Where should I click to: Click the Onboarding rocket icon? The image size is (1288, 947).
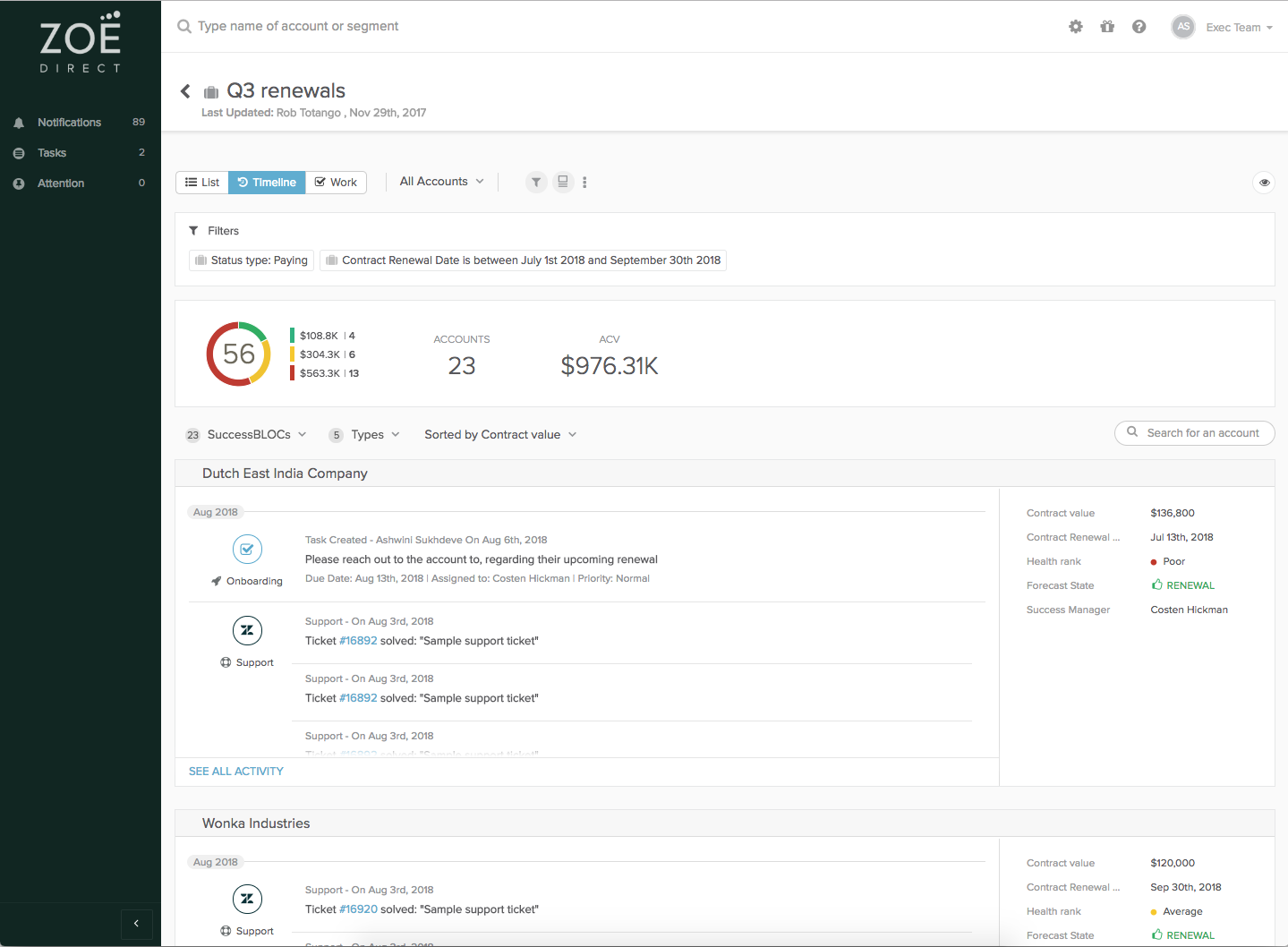tap(217, 581)
